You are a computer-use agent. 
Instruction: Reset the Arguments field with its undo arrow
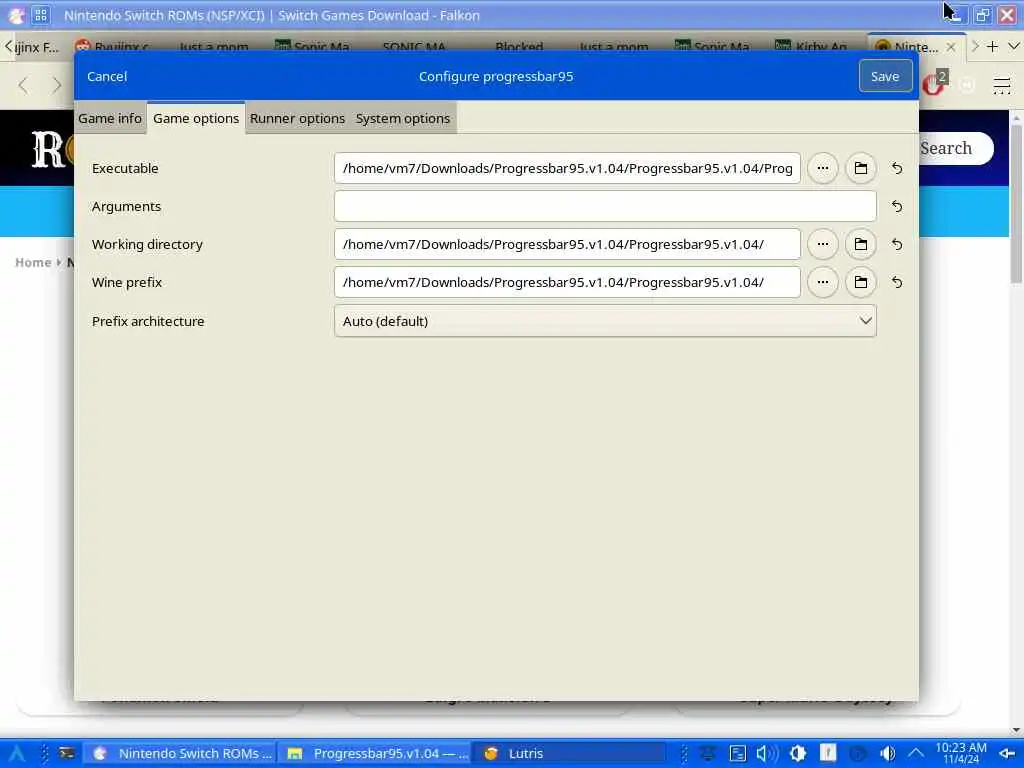tap(897, 206)
